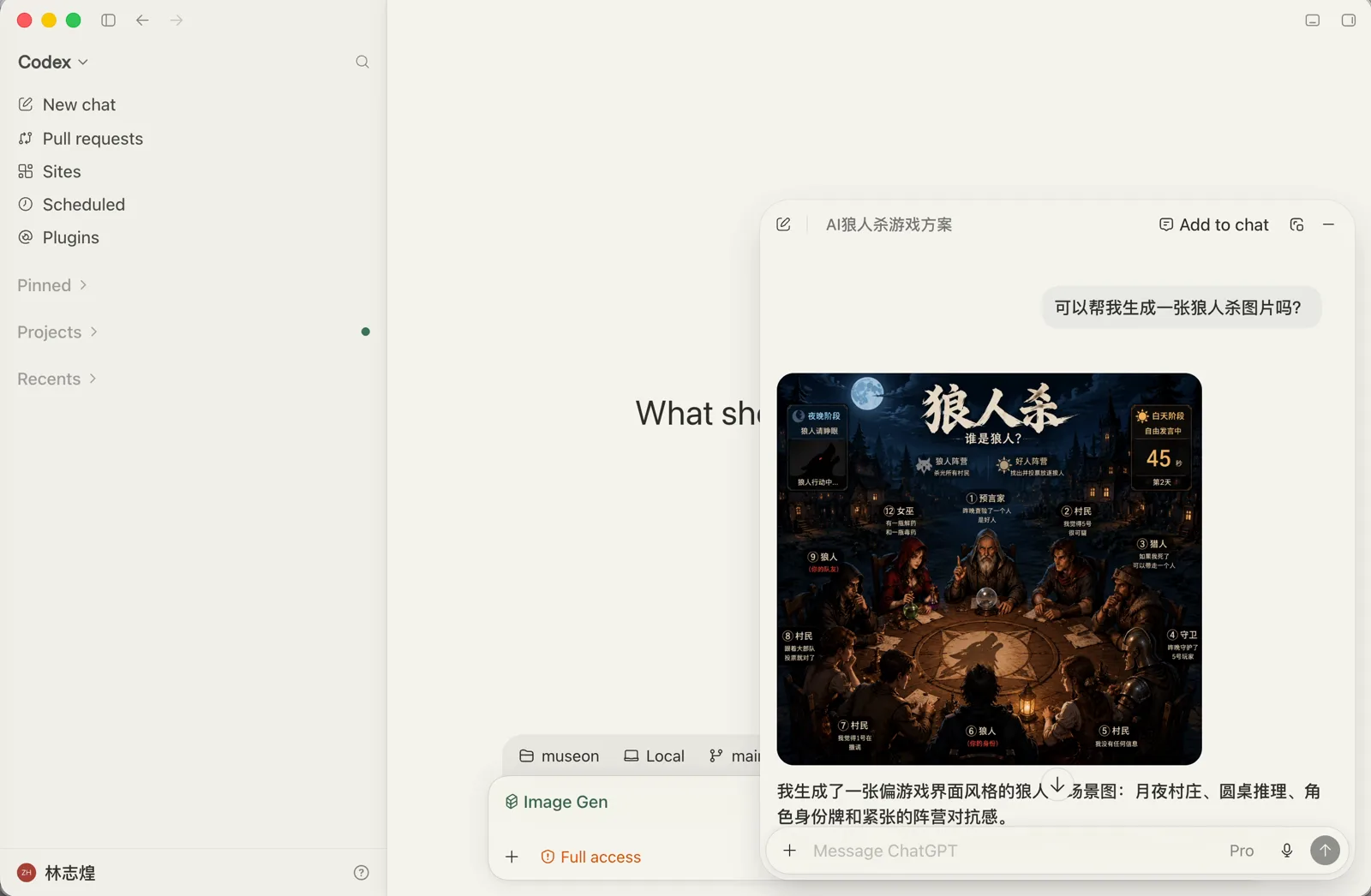Open the generated 狼人杀 image

[989, 569]
